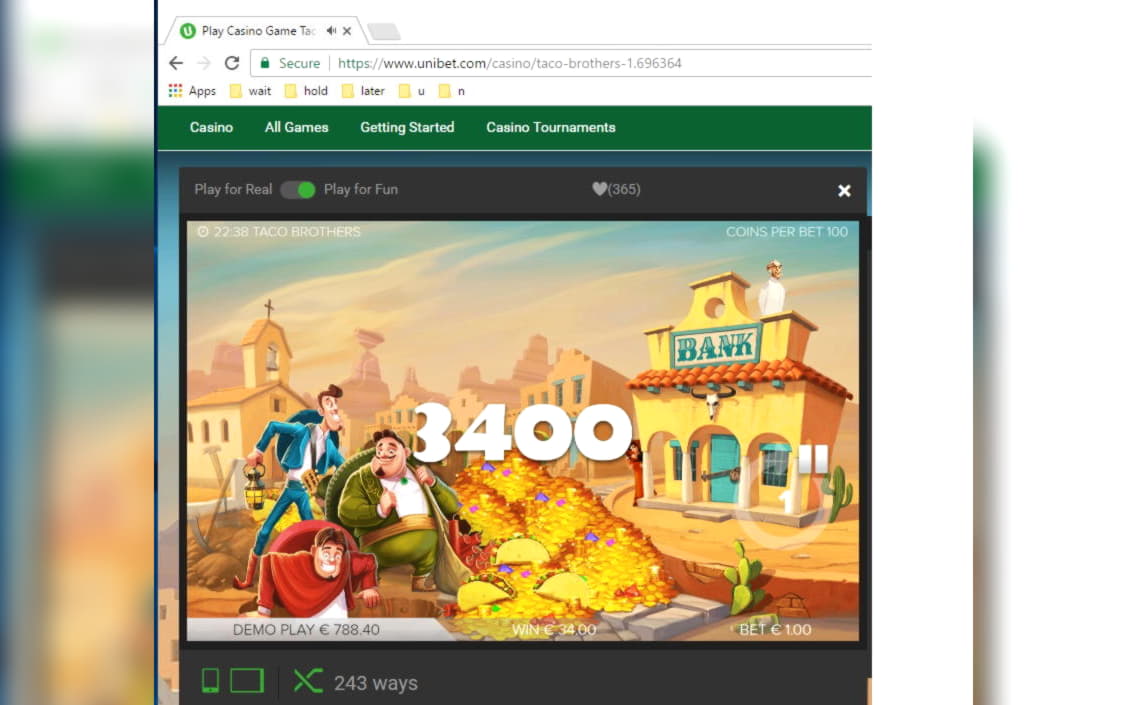Open the 'hold' bookmark folder
Screen dimensions: 1128x705
[306, 91]
